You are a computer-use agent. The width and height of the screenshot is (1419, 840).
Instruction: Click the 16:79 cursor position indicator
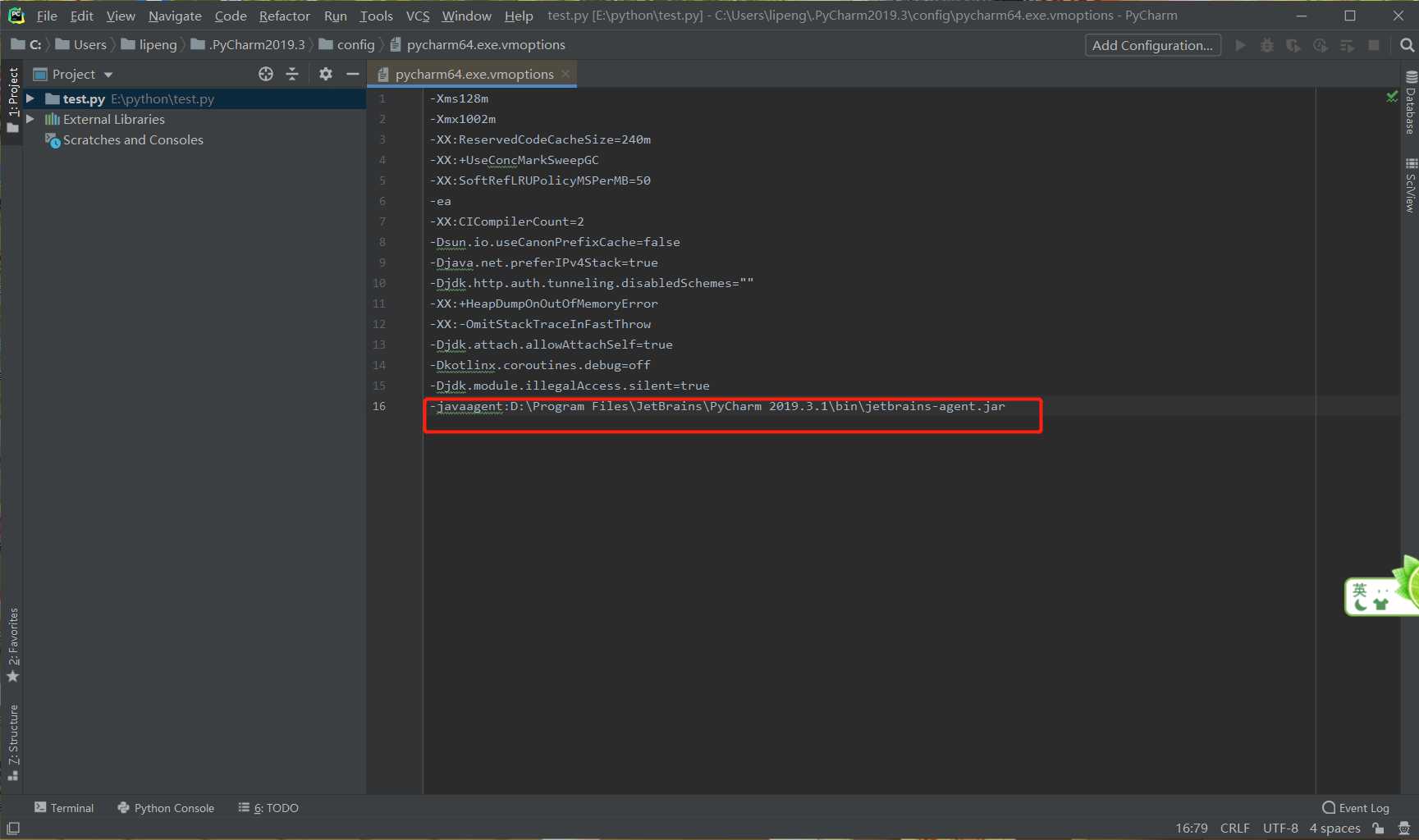pos(1191,829)
